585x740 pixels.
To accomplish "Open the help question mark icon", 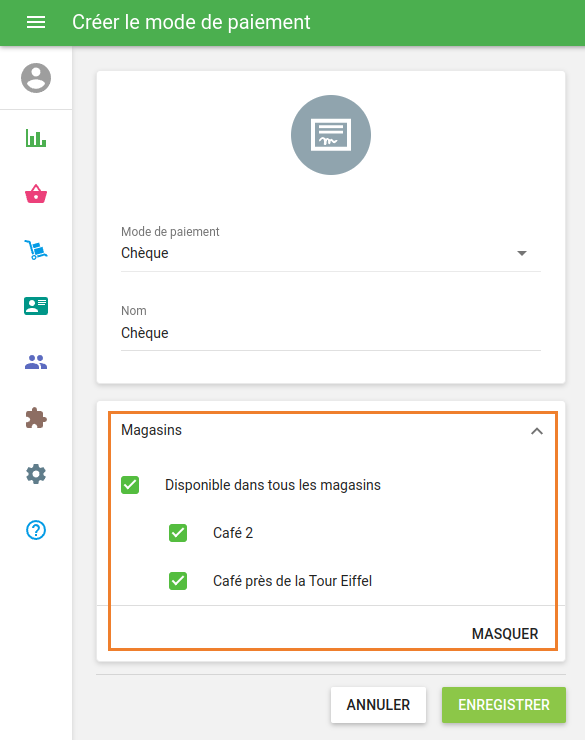I will 36,530.
